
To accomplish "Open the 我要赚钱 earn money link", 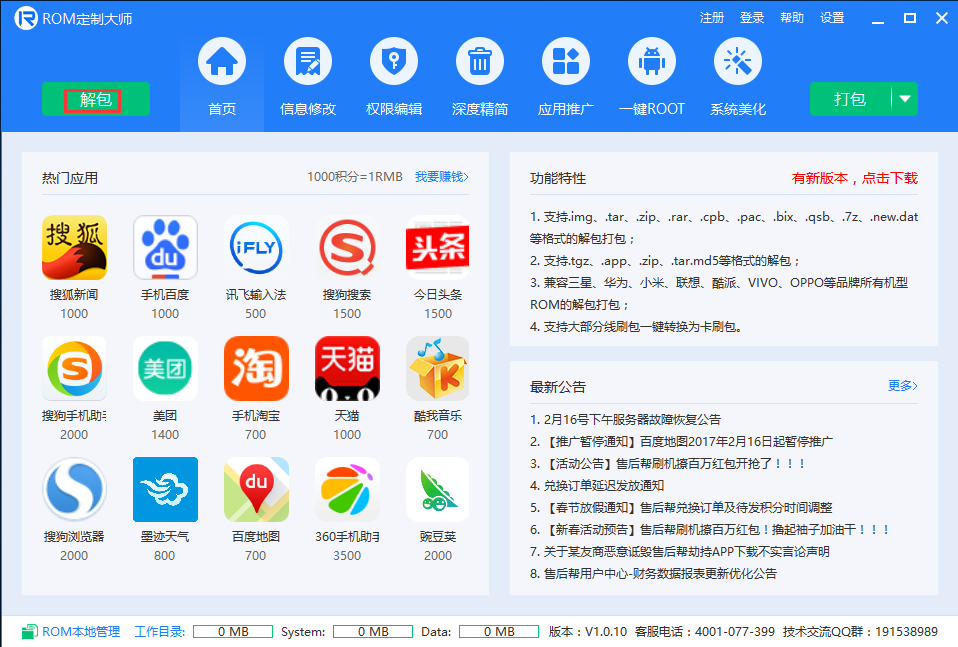I will 440,176.
